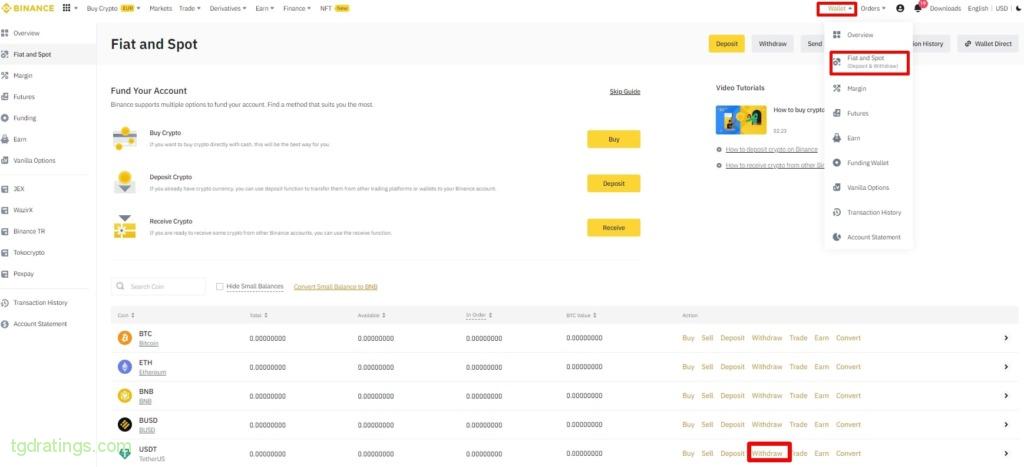The width and height of the screenshot is (1024, 467).
Task: Expand the BTC row arrow
Action: pos(1006,338)
